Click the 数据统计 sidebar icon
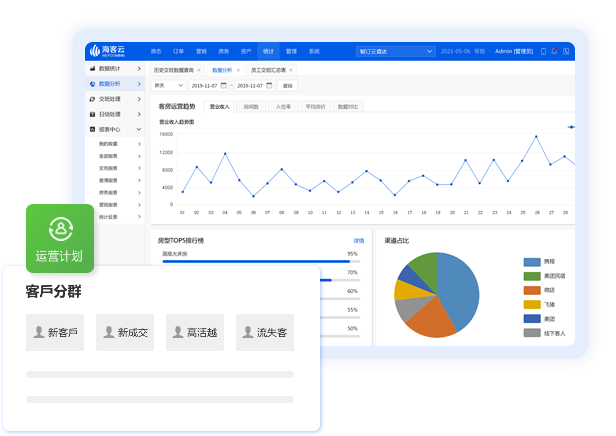The width and height of the screenshot is (616, 436). tap(93, 70)
